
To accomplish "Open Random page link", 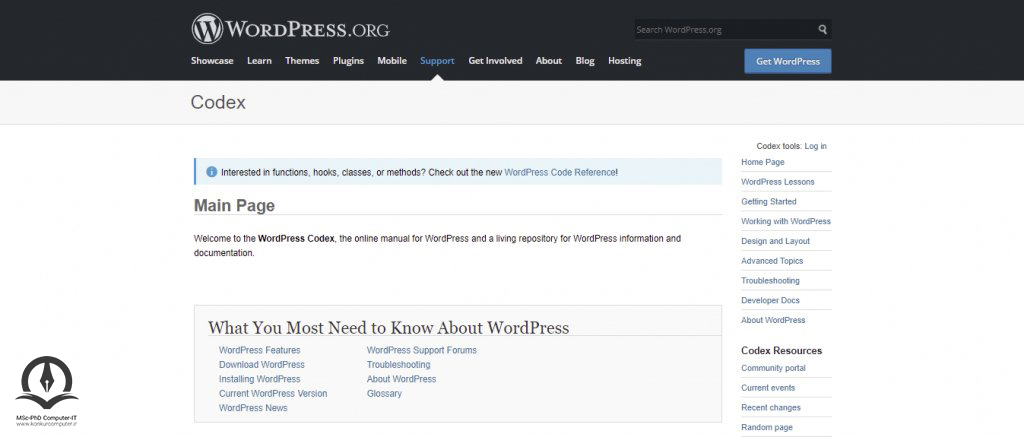I will [x=767, y=427].
